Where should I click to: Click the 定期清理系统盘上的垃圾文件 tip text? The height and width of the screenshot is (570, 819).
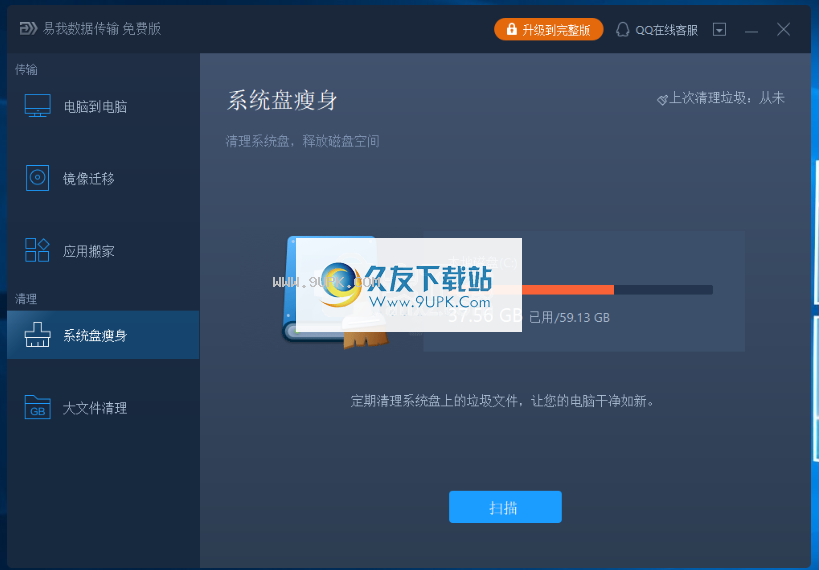pos(502,401)
